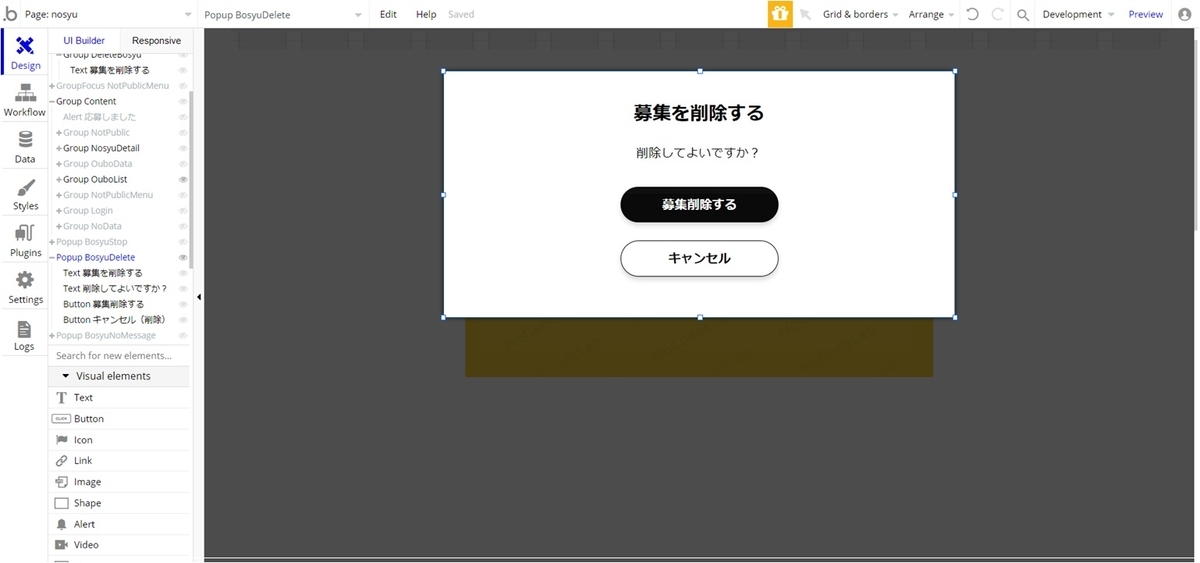Toggle visibility of Group NoData
Image resolution: width=1200 pixels, height=563 pixels.
tap(183, 226)
